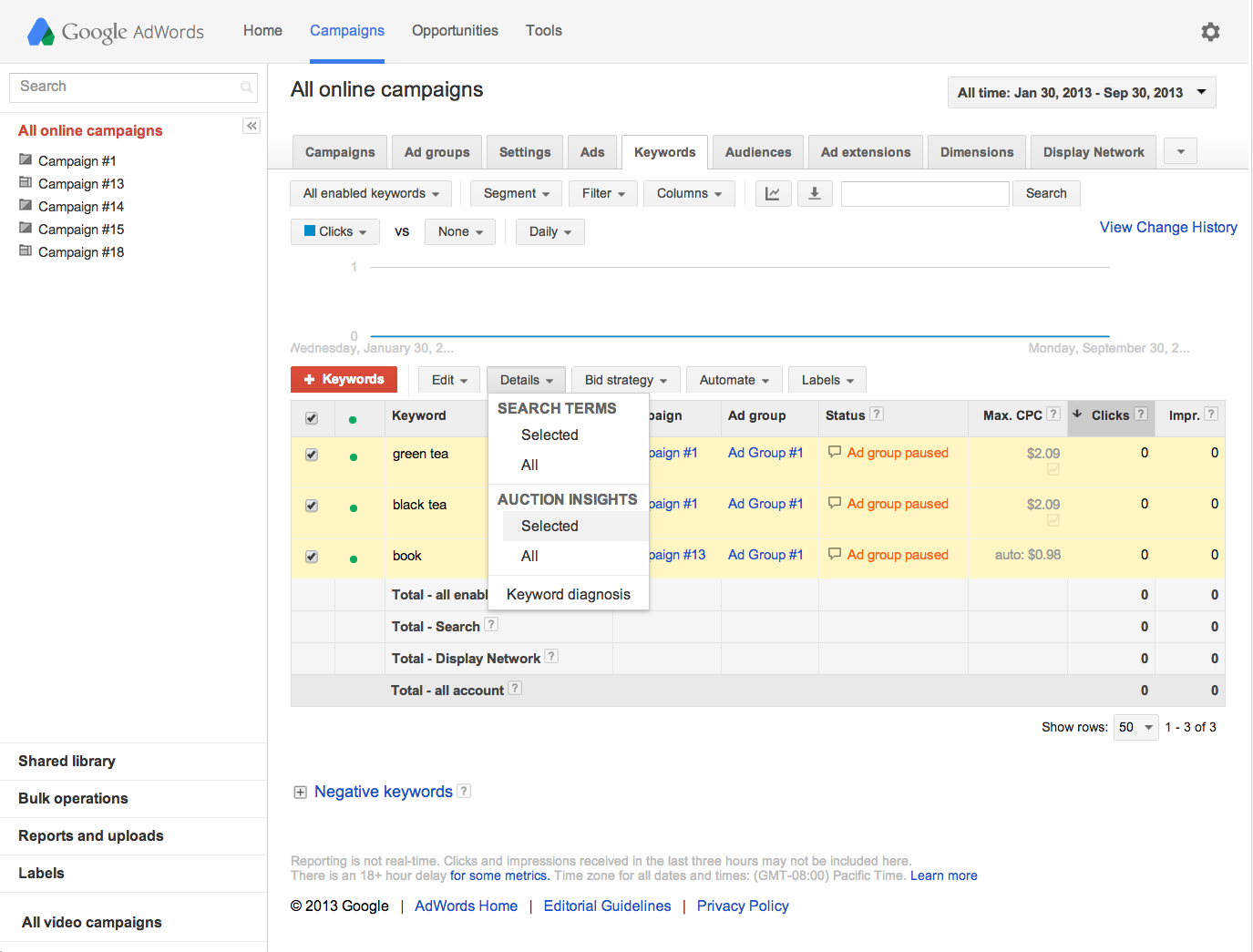Click speech bubble icon for black tea status
Viewport: 1253px width, 952px height.
835,503
